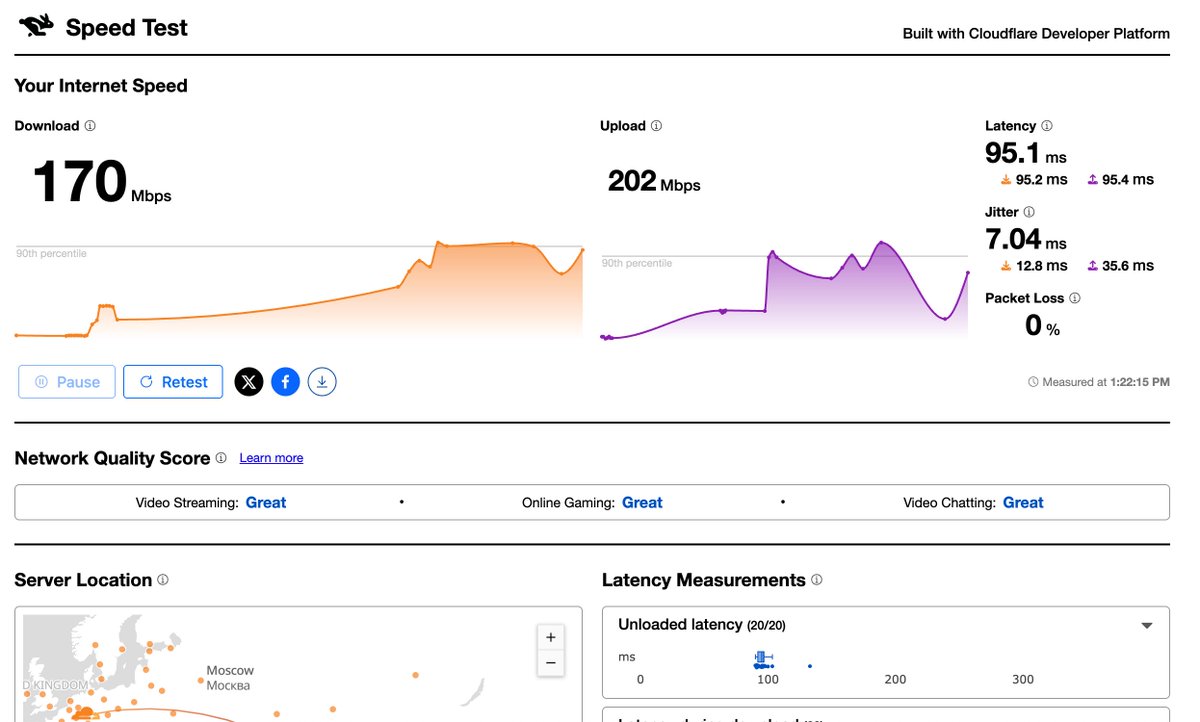Click the orange download speed chart
The image size is (1200, 722).
tap(299, 290)
